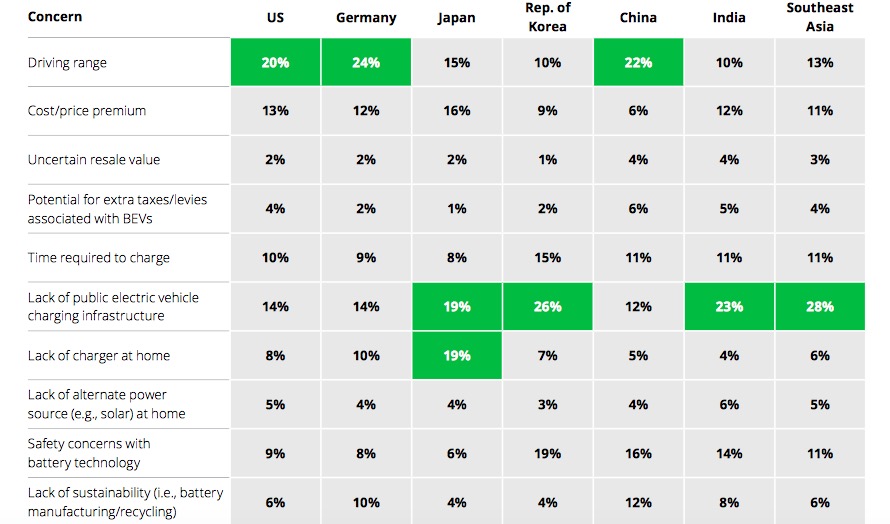Click China's 16% battery safety cell
This screenshot has height=524, width=890.
(x=638, y=453)
